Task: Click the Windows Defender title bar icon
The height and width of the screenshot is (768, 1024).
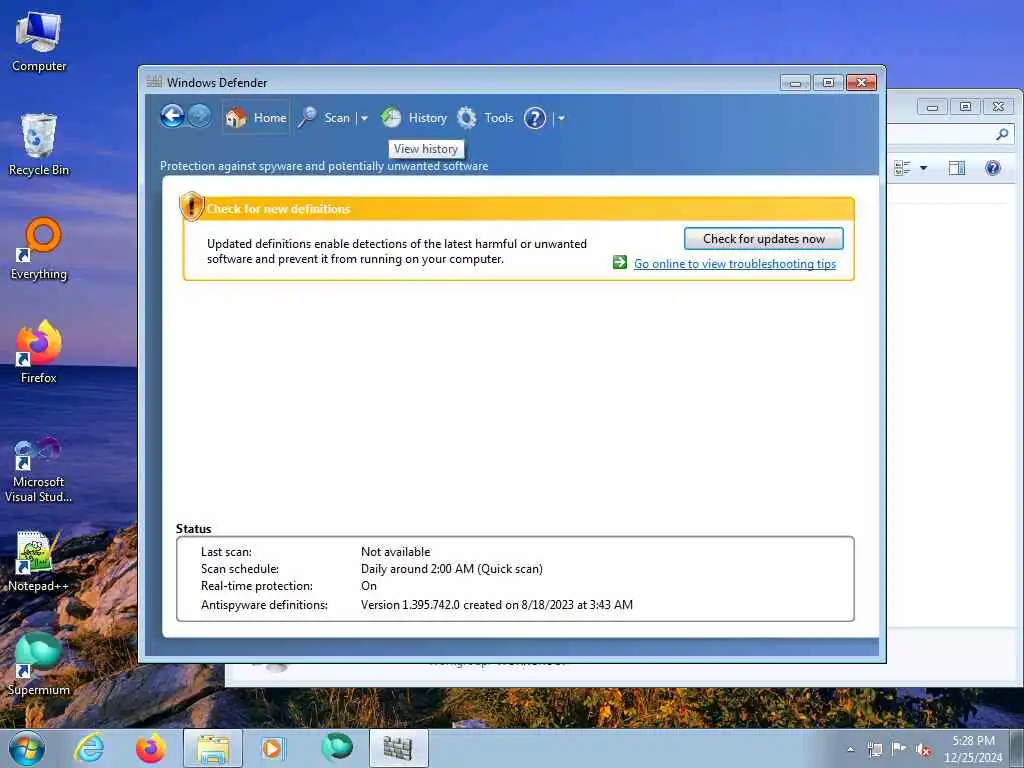Action: (x=154, y=82)
